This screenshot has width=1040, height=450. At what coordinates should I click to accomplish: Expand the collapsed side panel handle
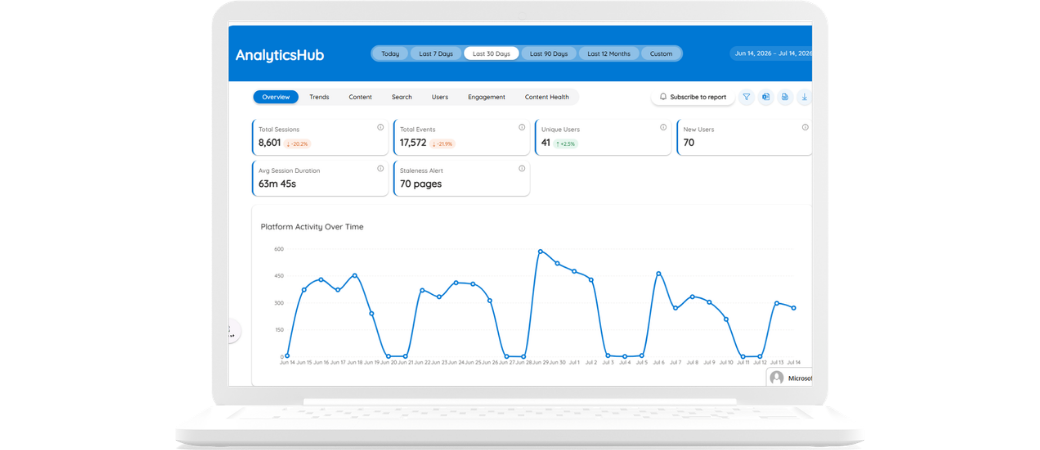point(234,331)
